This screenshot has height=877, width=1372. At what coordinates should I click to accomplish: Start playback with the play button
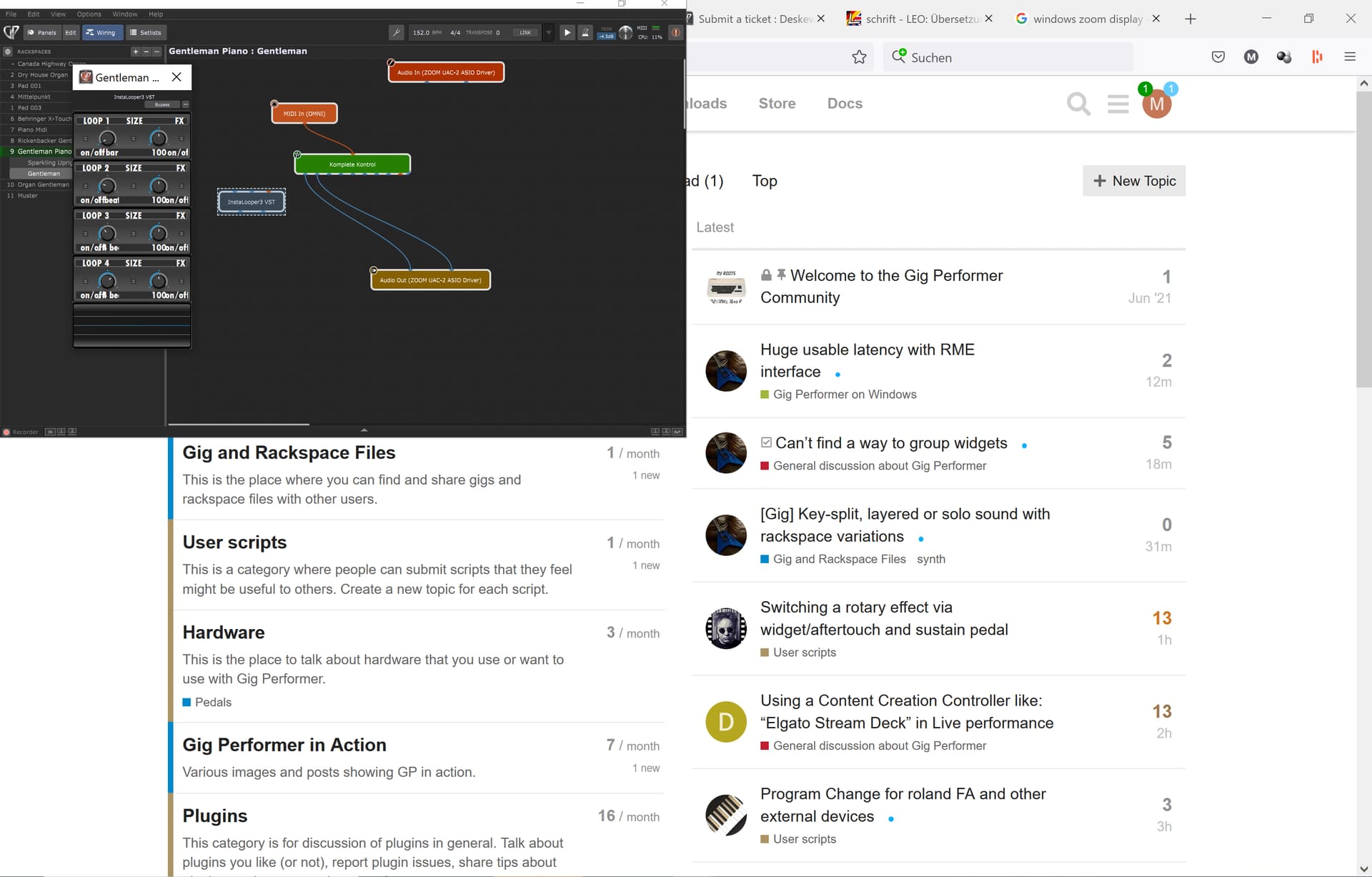[x=567, y=32]
